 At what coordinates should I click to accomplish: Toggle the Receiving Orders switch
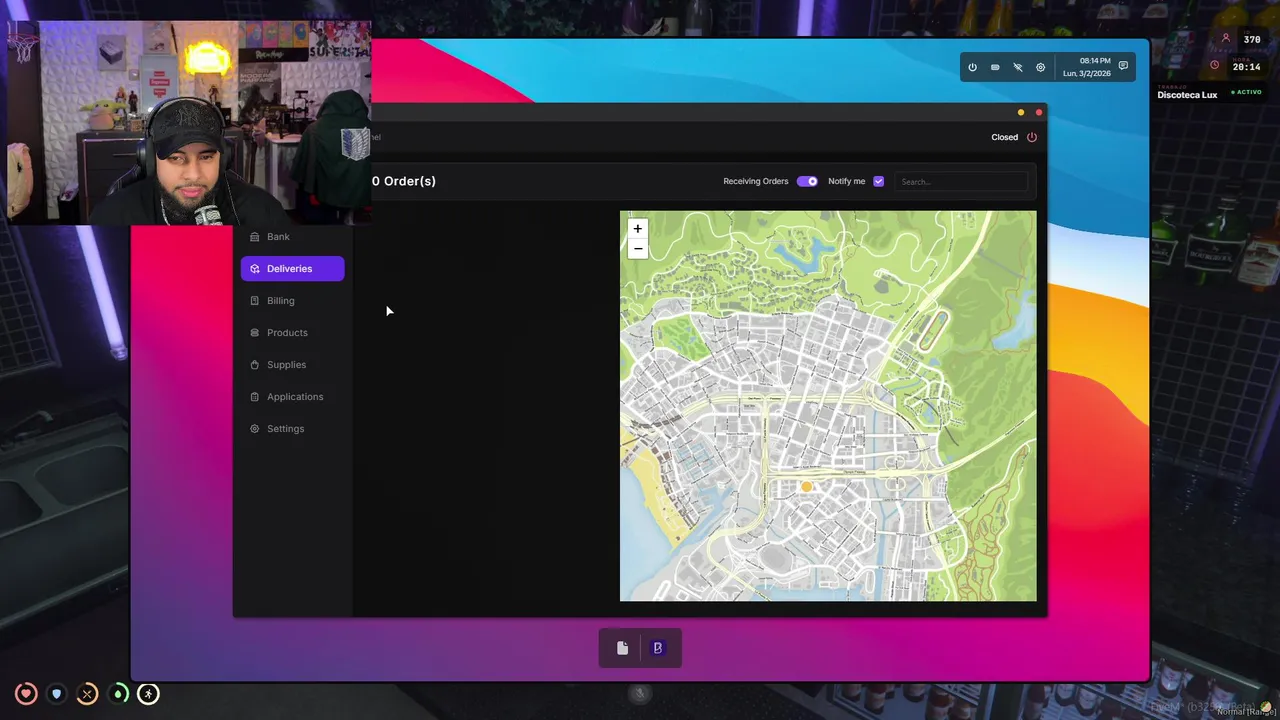(x=807, y=181)
